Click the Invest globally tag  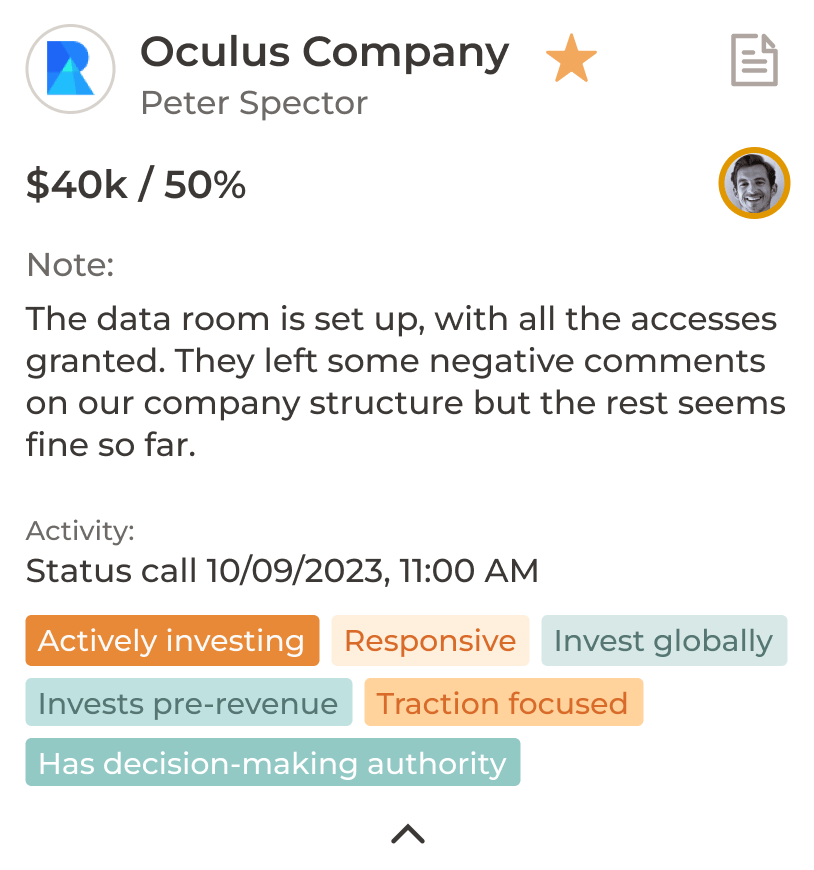(664, 640)
